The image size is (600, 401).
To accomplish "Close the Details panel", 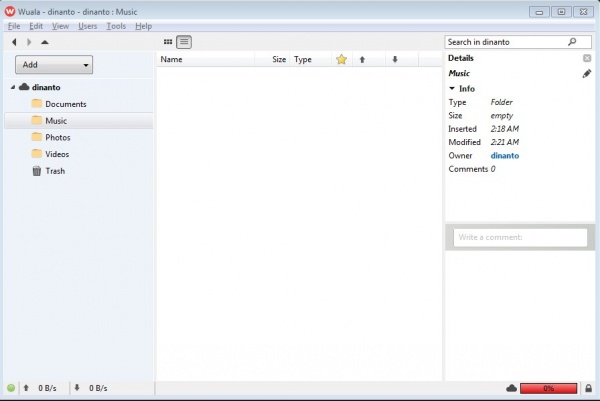I will tap(587, 58).
